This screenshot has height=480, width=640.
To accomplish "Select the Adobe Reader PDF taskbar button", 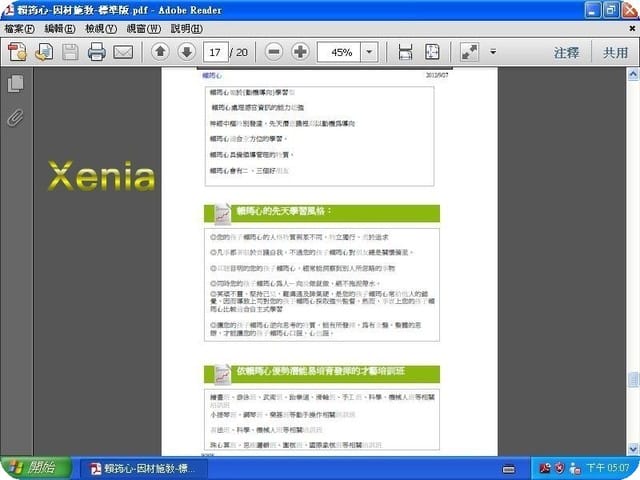I will coord(144,468).
